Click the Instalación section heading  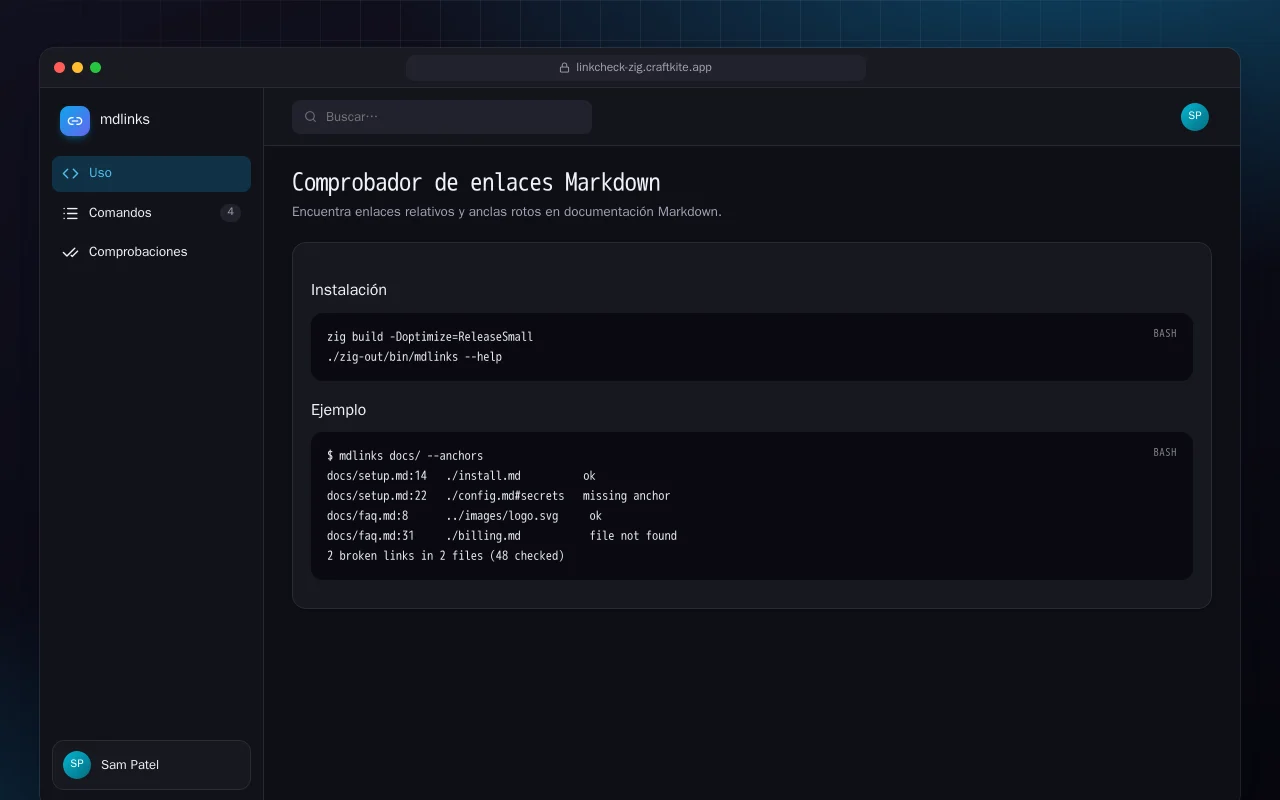point(349,290)
